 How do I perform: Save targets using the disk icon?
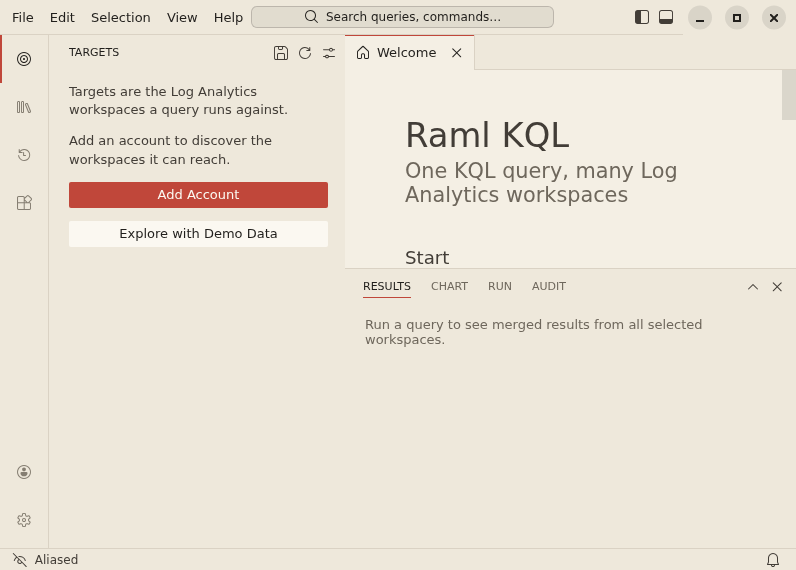[281, 53]
